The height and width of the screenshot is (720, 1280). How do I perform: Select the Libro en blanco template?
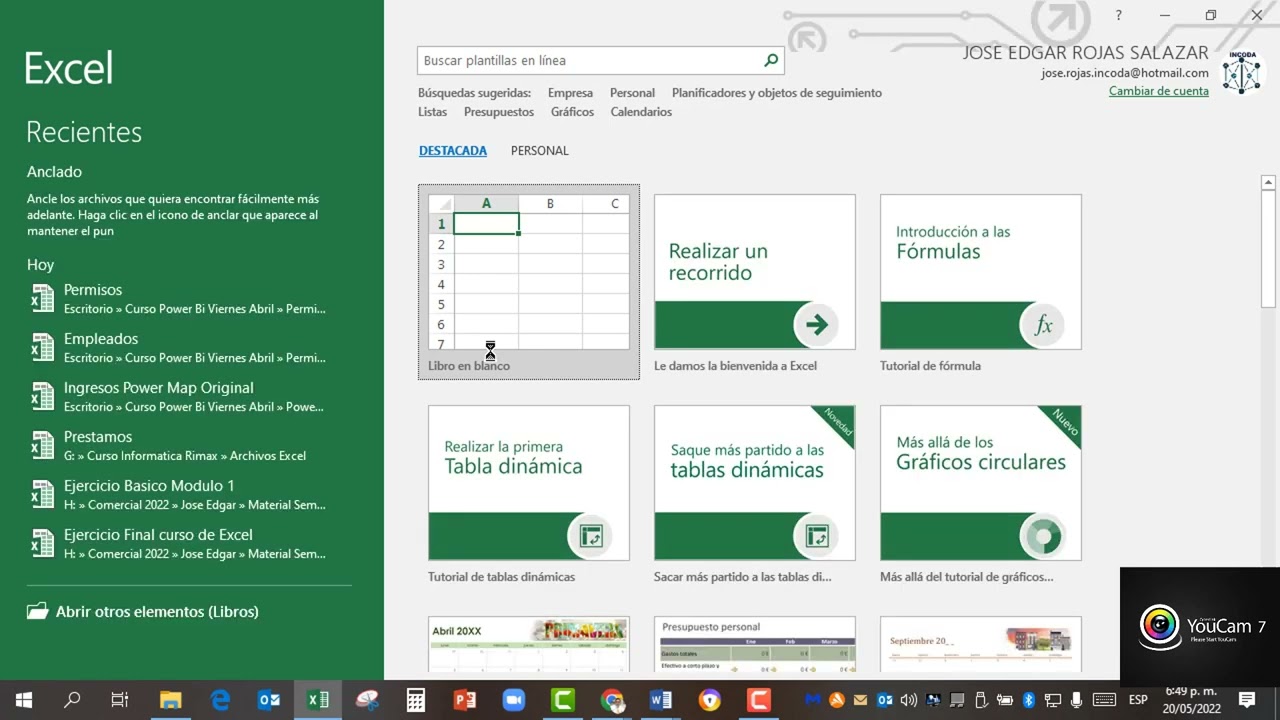coord(529,282)
